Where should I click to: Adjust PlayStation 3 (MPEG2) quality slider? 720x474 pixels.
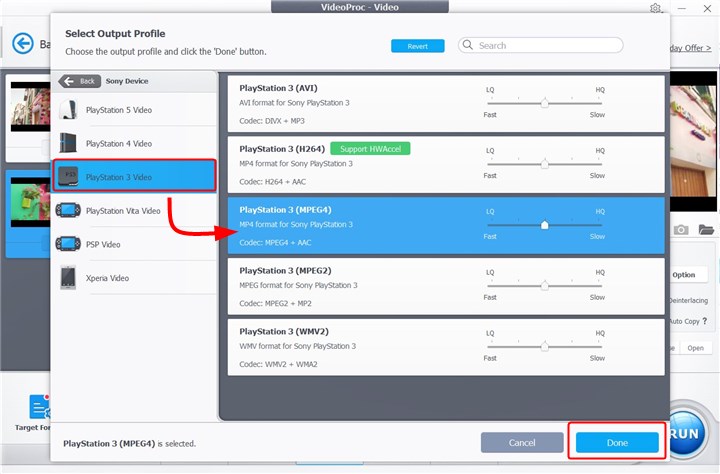click(x=545, y=286)
